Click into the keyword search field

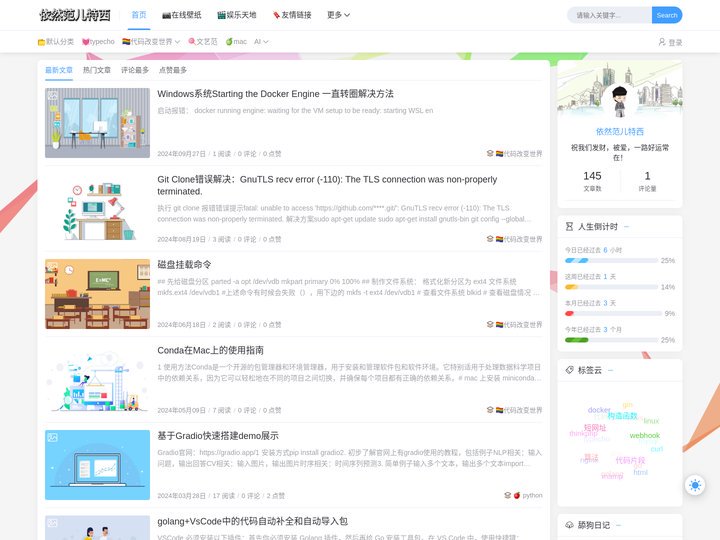609,15
